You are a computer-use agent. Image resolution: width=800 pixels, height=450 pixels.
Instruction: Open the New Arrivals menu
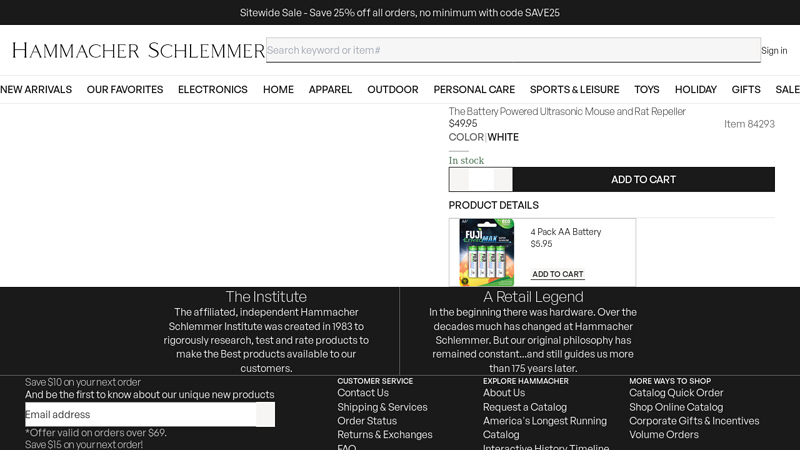tap(36, 89)
